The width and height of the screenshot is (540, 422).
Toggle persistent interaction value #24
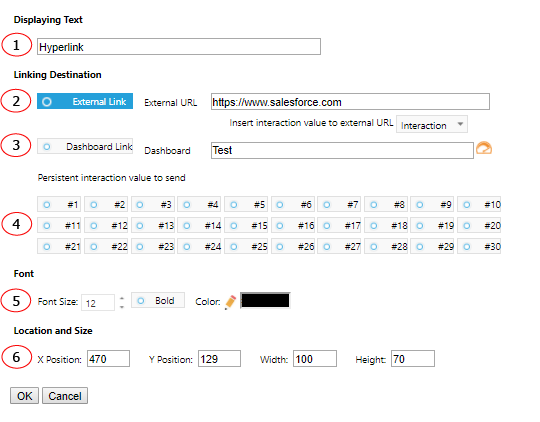coord(199,246)
